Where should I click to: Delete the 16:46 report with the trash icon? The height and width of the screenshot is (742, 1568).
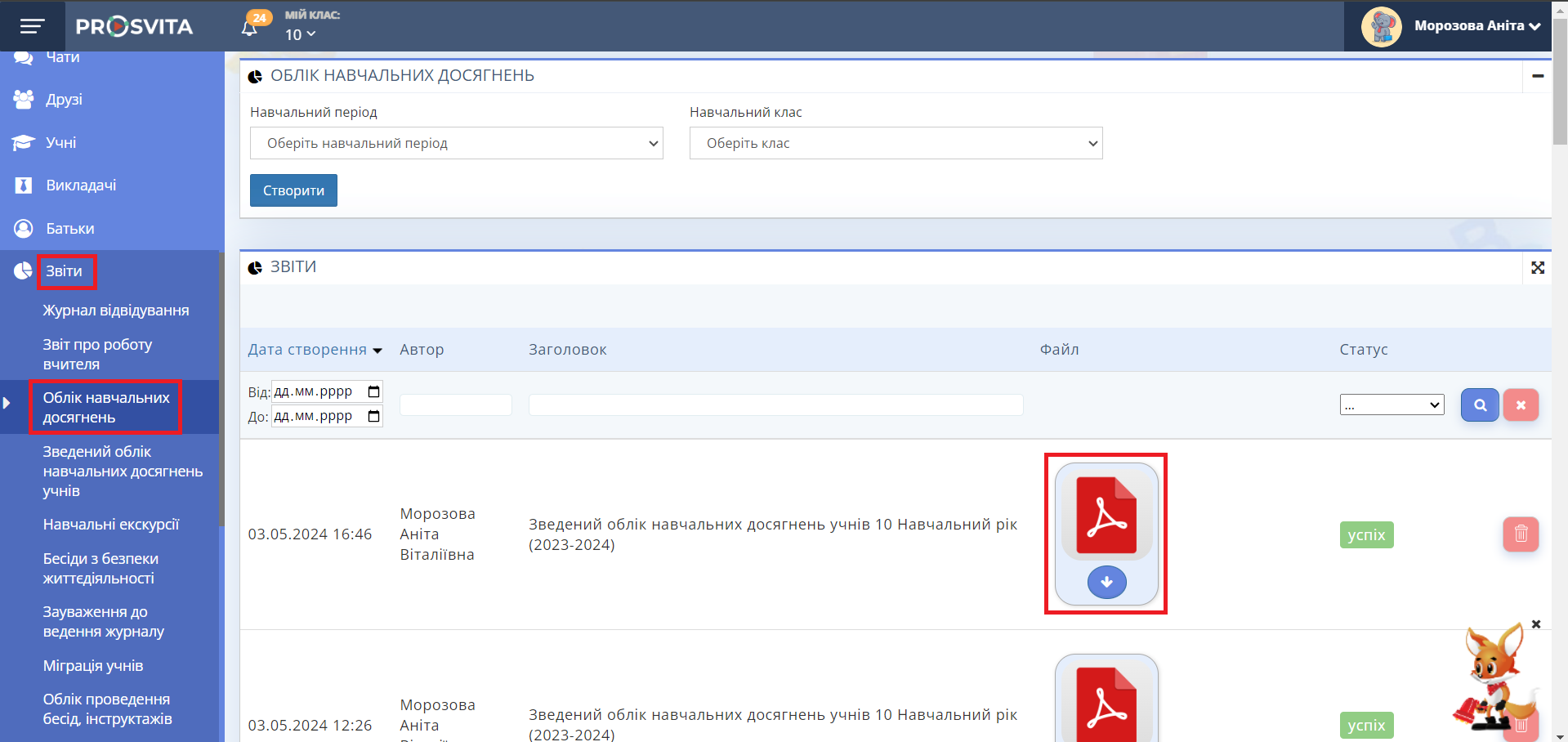pyautogui.click(x=1520, y=534)
